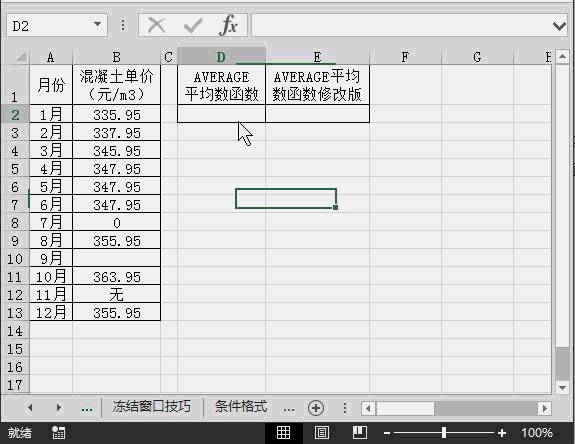Click the macro recording icon in status bar

[x=58, y=433]
